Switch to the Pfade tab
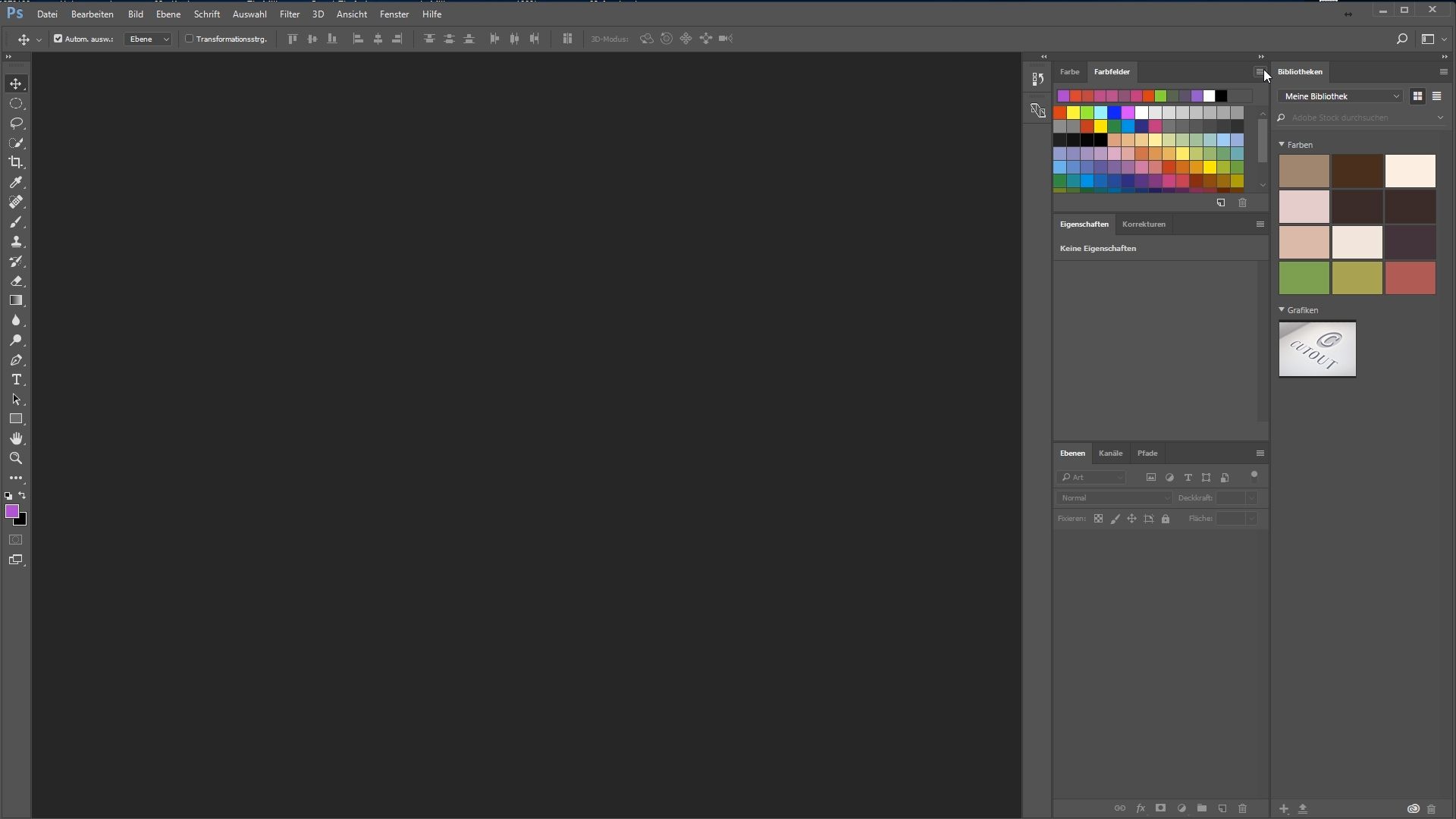Viewport: 1456px width, 819px height. pyautogui.click(x=1147, y=453)
